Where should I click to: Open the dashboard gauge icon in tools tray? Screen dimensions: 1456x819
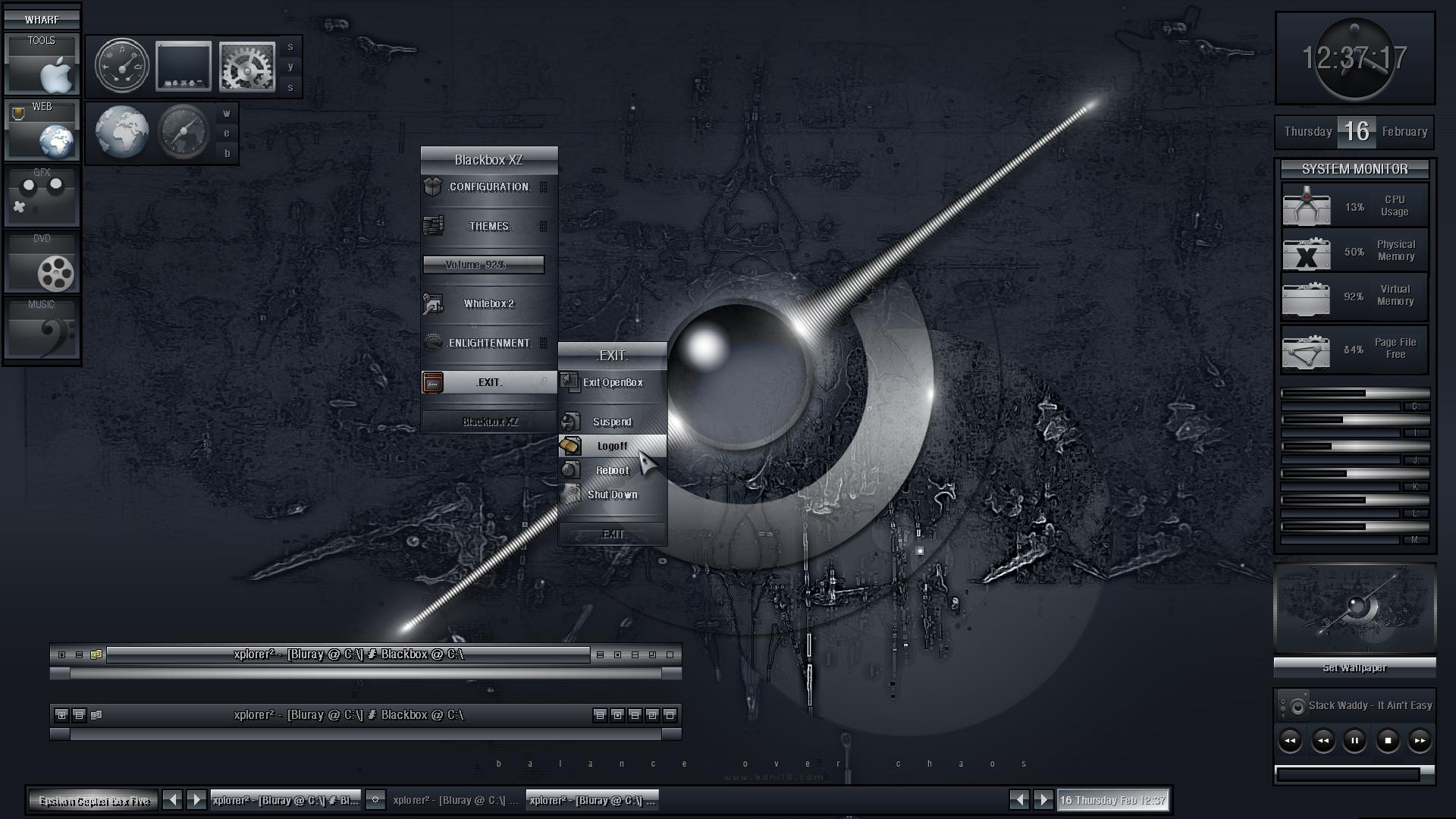pos(122,66)
